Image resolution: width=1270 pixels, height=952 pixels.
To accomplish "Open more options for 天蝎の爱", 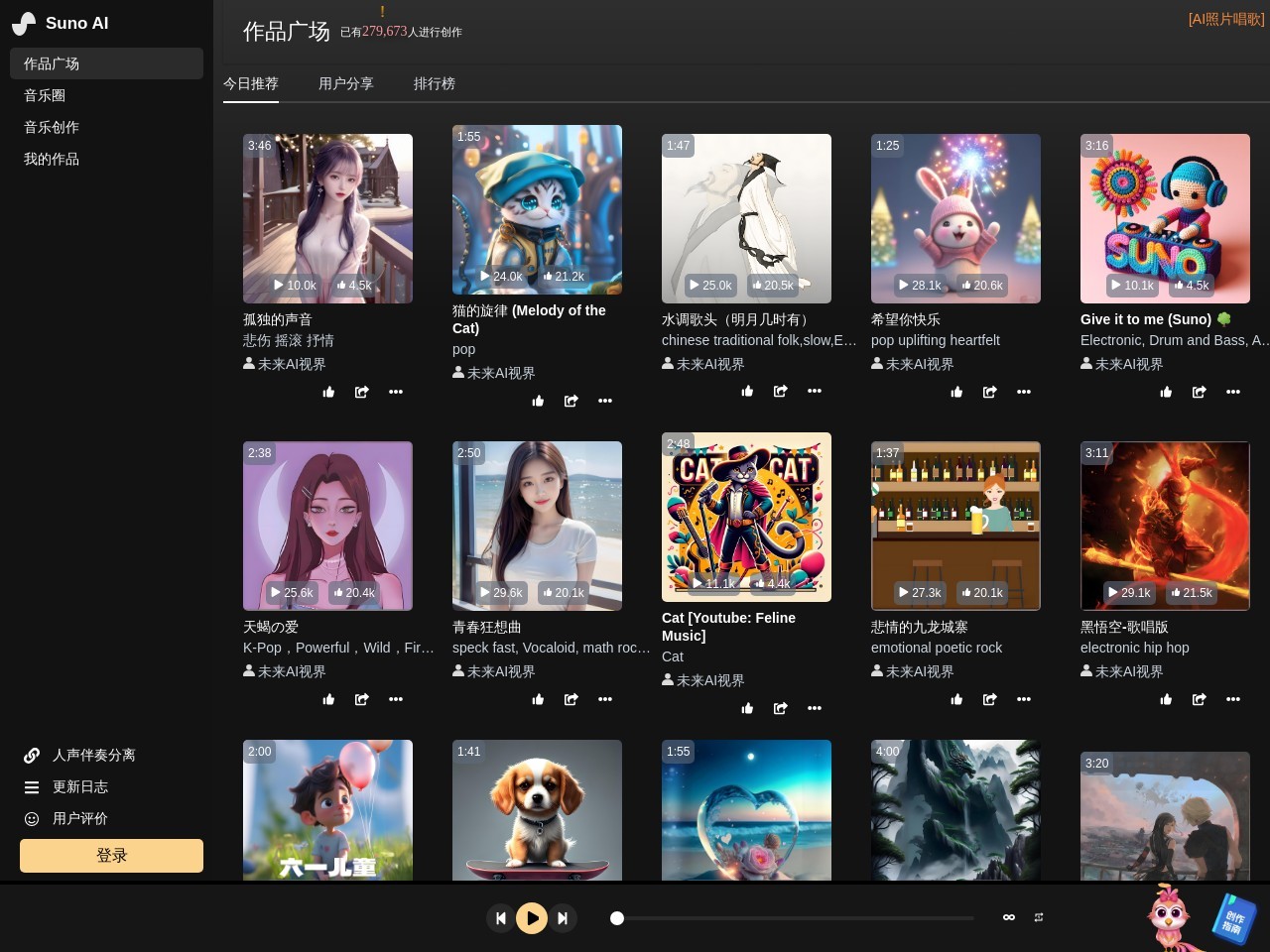I will (396, 700).
